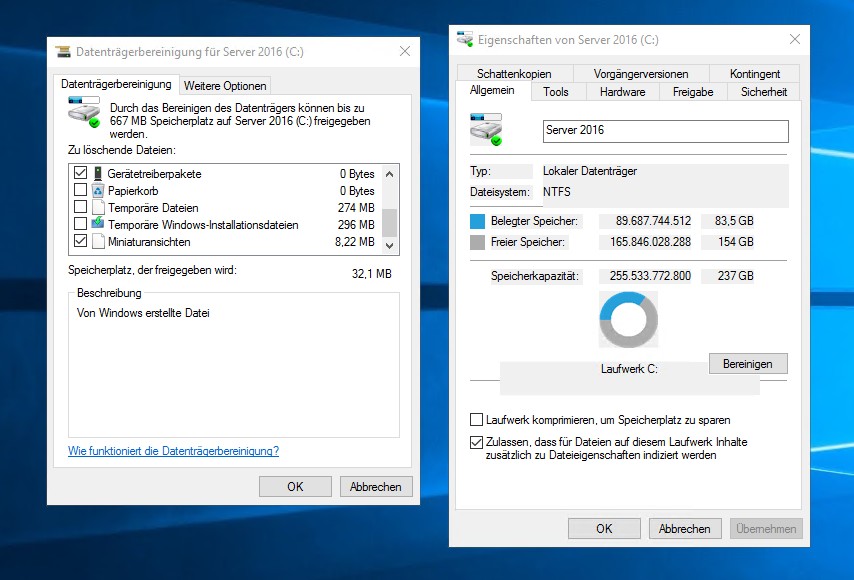The height and width of the screenshot is (580, 854).
Task: Click the blue Belegter Speicher color swatch
Action: tap(477, 221)
